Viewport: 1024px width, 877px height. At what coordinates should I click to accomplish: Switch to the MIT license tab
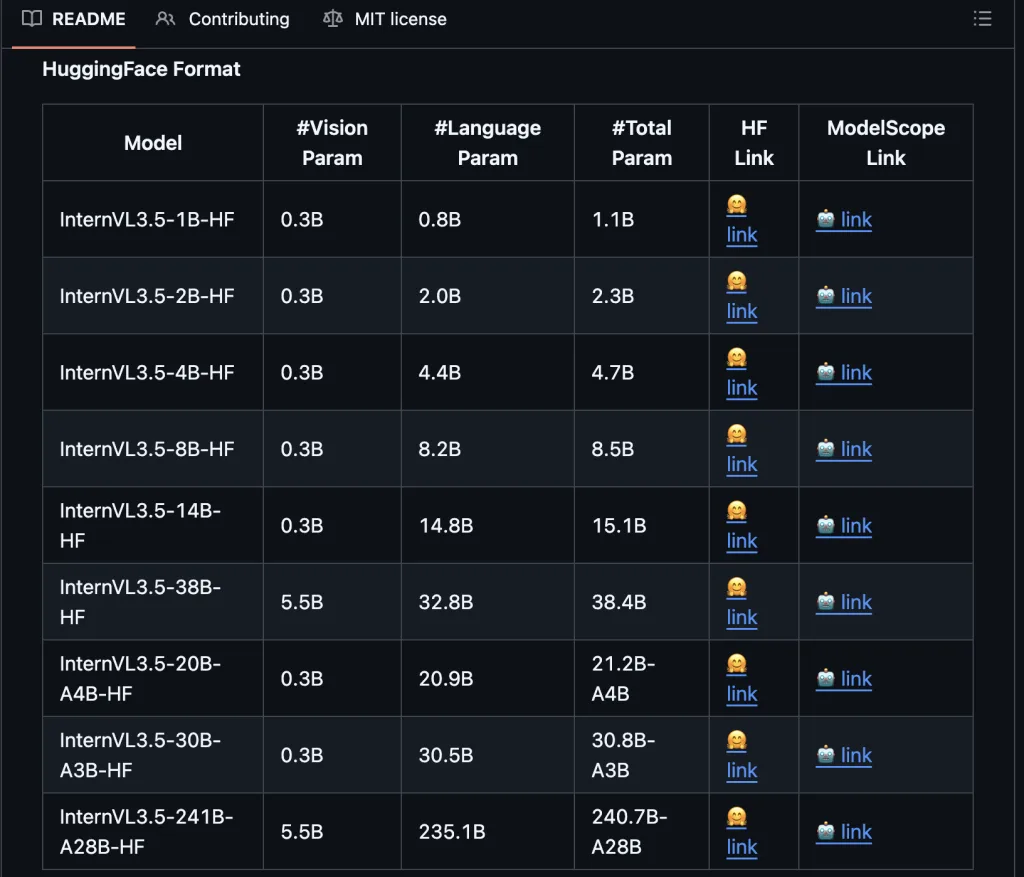(x=385, y=19)
